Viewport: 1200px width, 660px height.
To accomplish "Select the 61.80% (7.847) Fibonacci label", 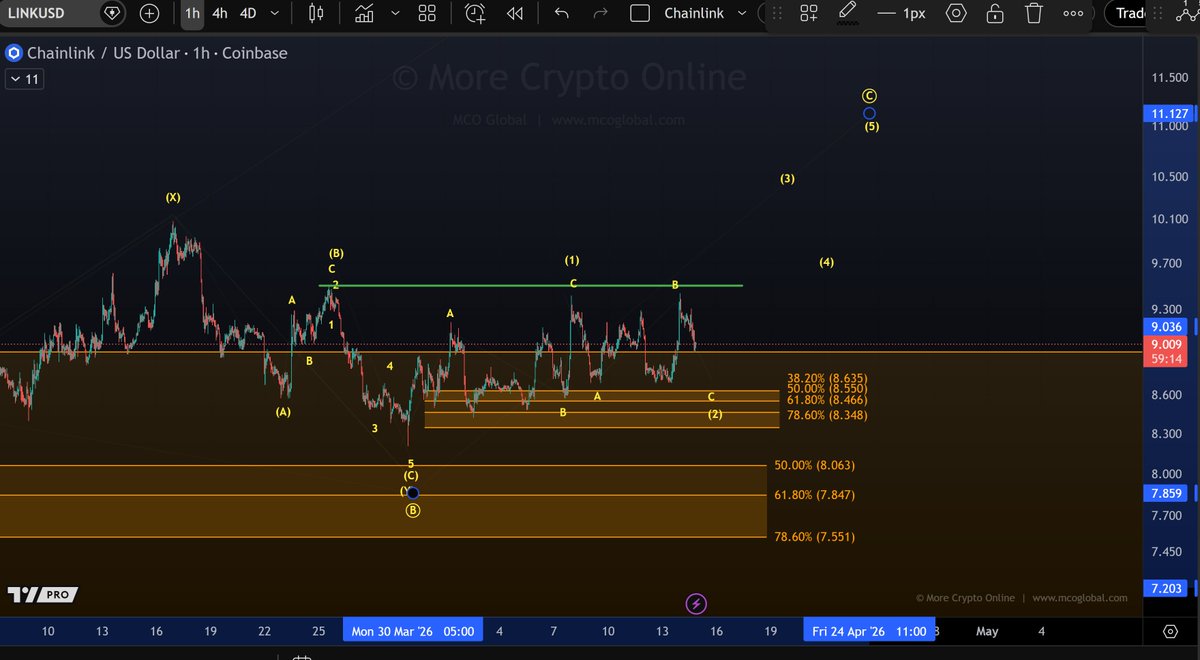I will 814,495.
